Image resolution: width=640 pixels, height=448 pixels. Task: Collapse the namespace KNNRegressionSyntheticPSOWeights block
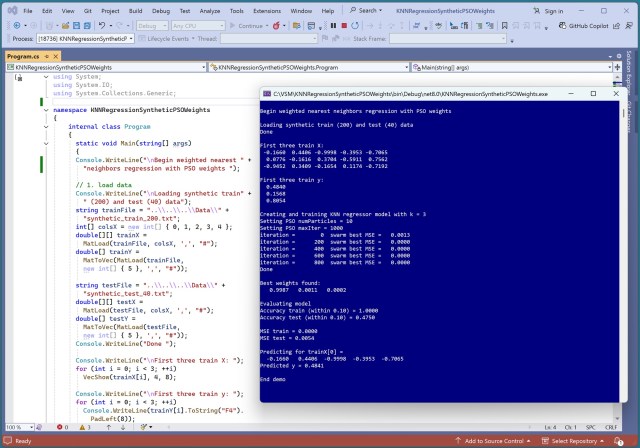tap(47, 111)
